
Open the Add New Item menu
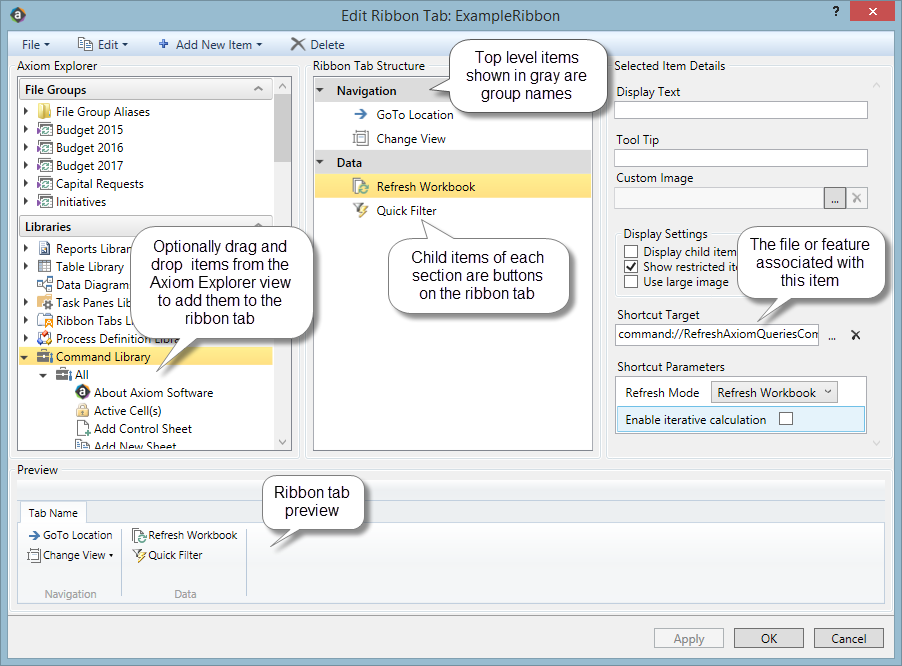(211, 44)
